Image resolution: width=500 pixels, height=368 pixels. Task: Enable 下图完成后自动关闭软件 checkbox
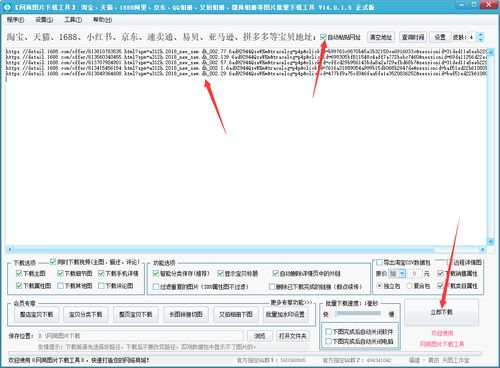[328, 331]
